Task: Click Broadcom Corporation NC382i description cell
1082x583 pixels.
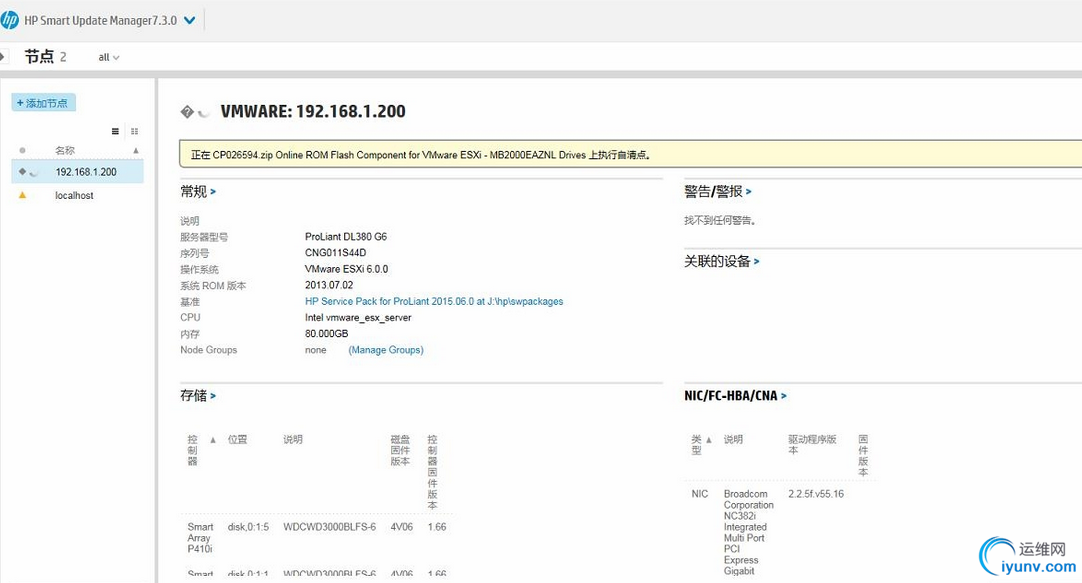Action: click(x=749, y=532)
